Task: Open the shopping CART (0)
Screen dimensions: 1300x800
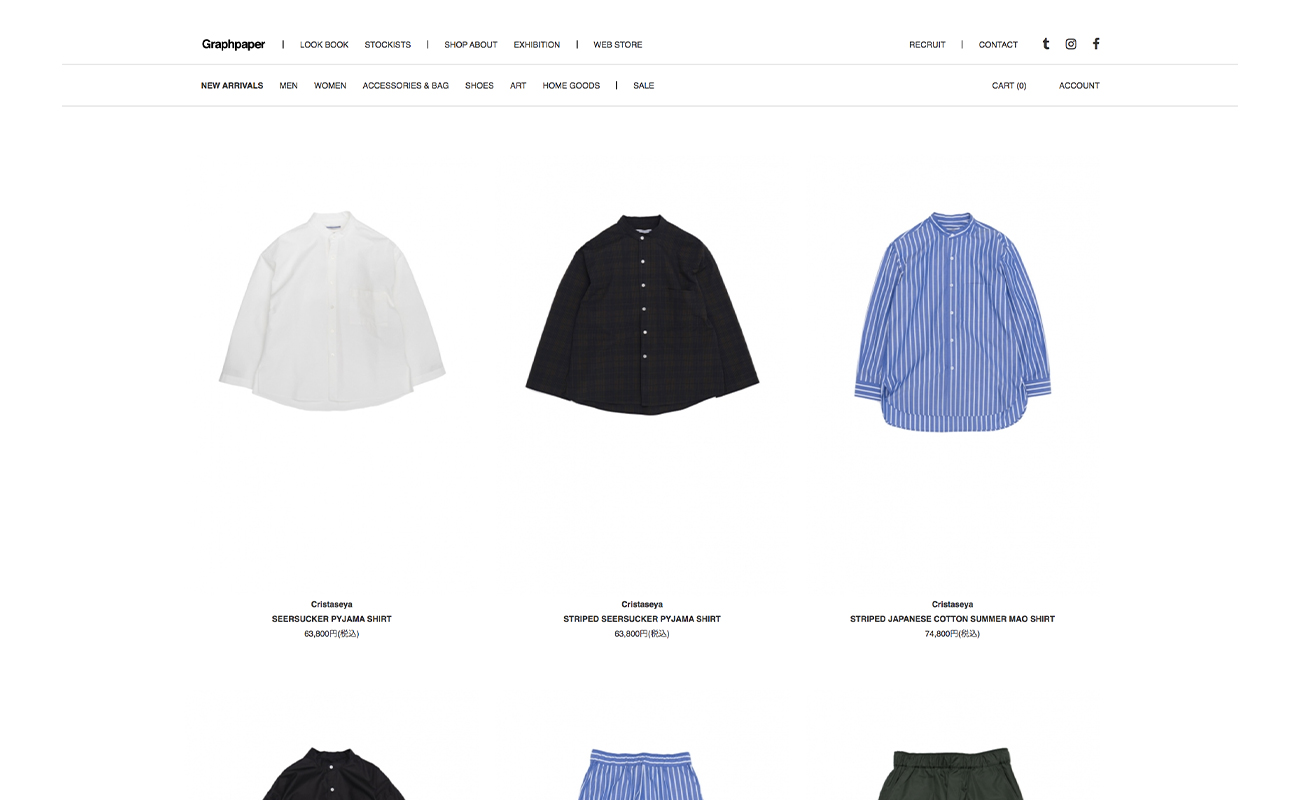Action: pyautogui.click(x=1009, y=86)
